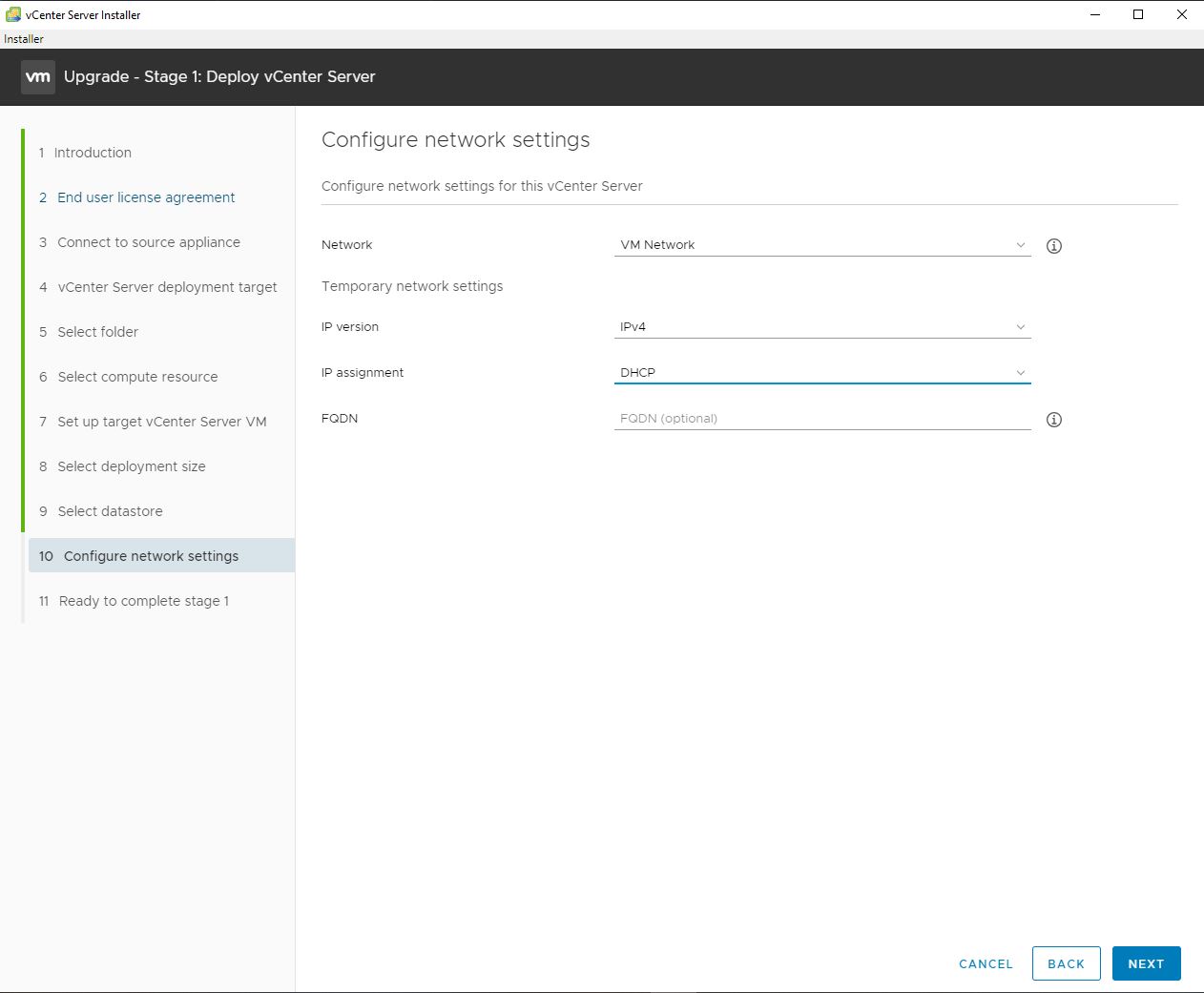Screen dimensions: 1204x993
Task: Click the info icon beside FQDN field
Action: [x=1054, y=420]
